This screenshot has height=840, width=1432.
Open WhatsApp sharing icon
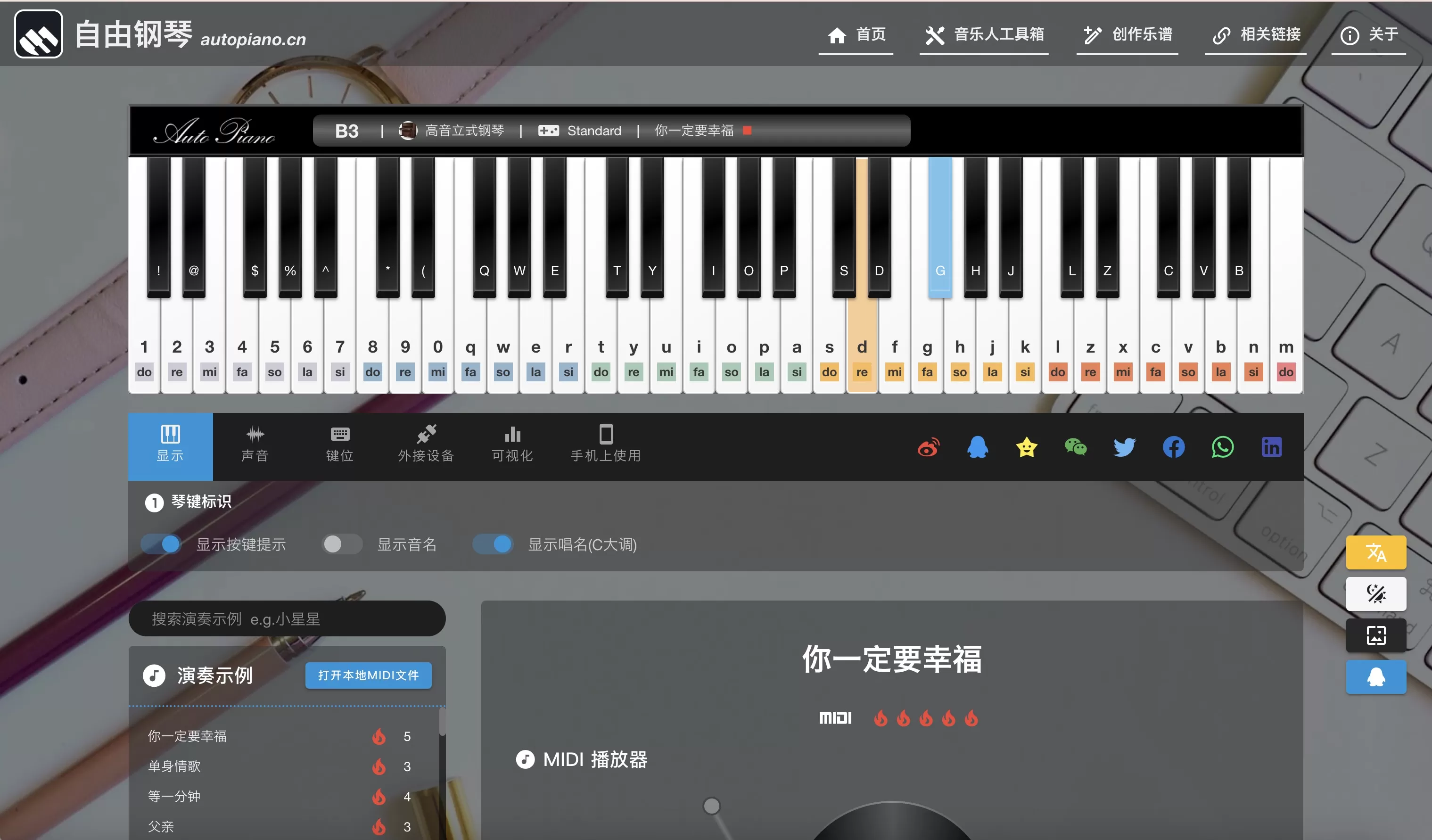pyautogui.click(x=1222, y=447)
